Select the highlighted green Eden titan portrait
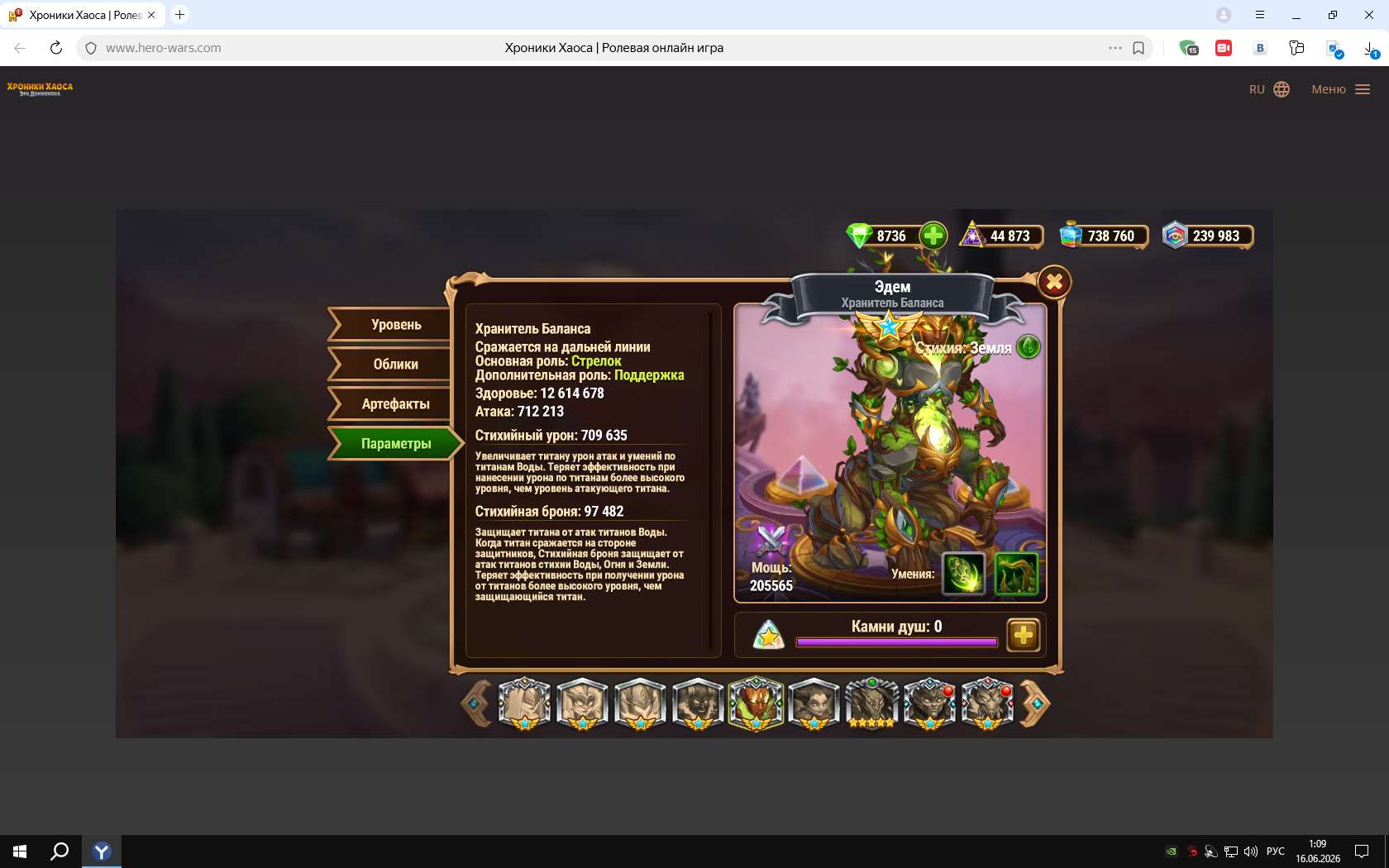The height and width of the screenshot is (868, 1389). pyautogui.click(x=756, y=703)
